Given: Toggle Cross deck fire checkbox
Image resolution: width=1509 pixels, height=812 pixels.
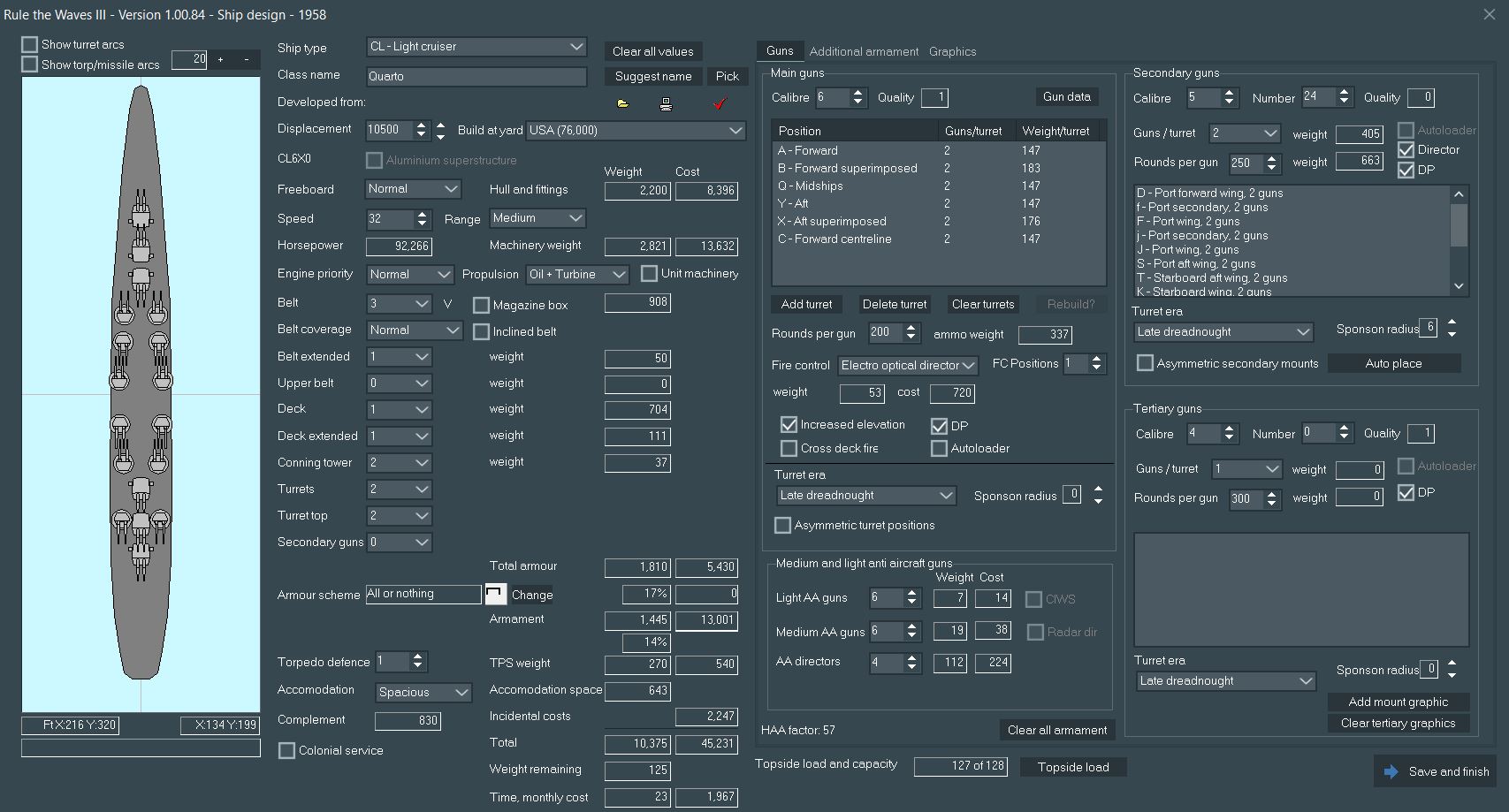Looking at the screenshot, I should click(x=789, y=448).
